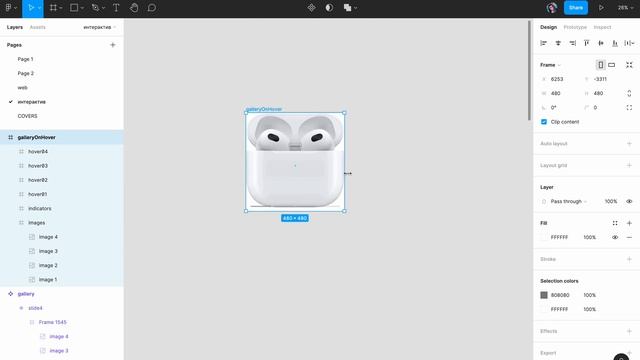
Task: Add a new page with plus icon
Action: (113, 45)
